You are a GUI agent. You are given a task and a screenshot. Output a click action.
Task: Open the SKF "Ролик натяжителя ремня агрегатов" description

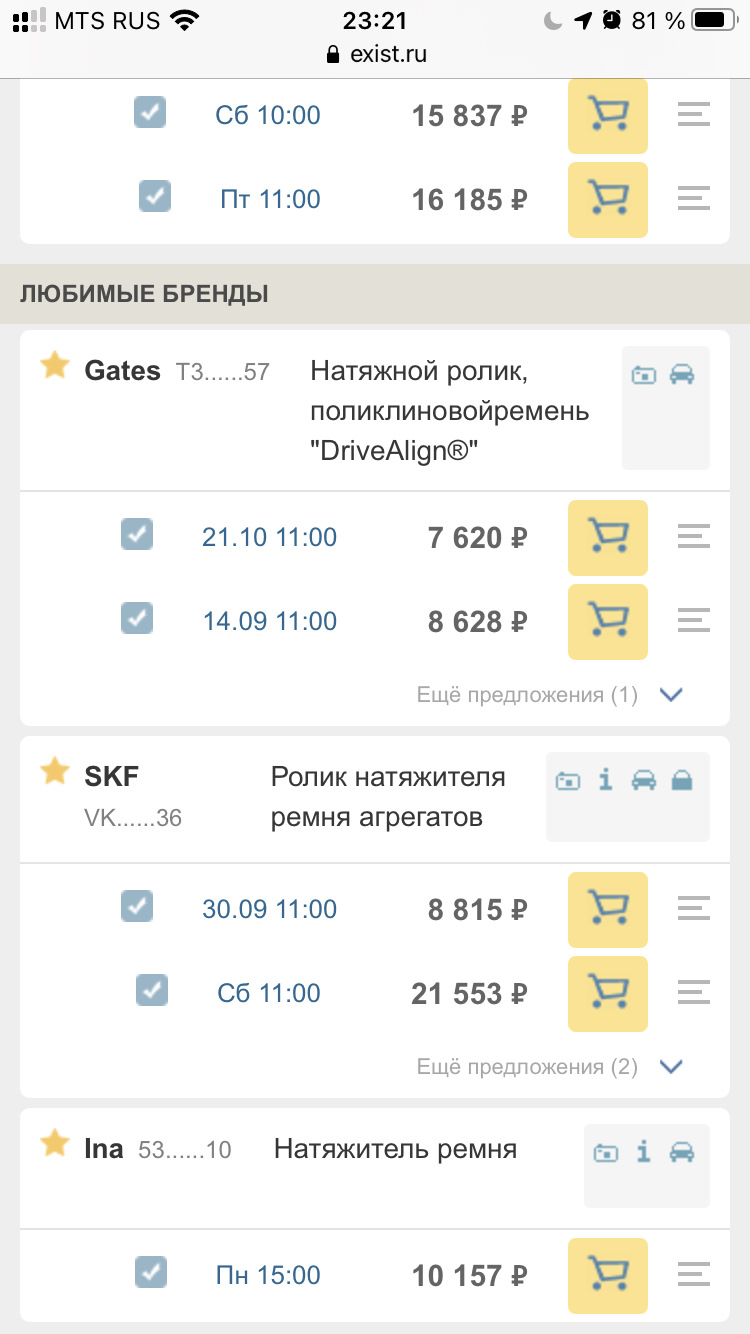(x=388, y=797)
